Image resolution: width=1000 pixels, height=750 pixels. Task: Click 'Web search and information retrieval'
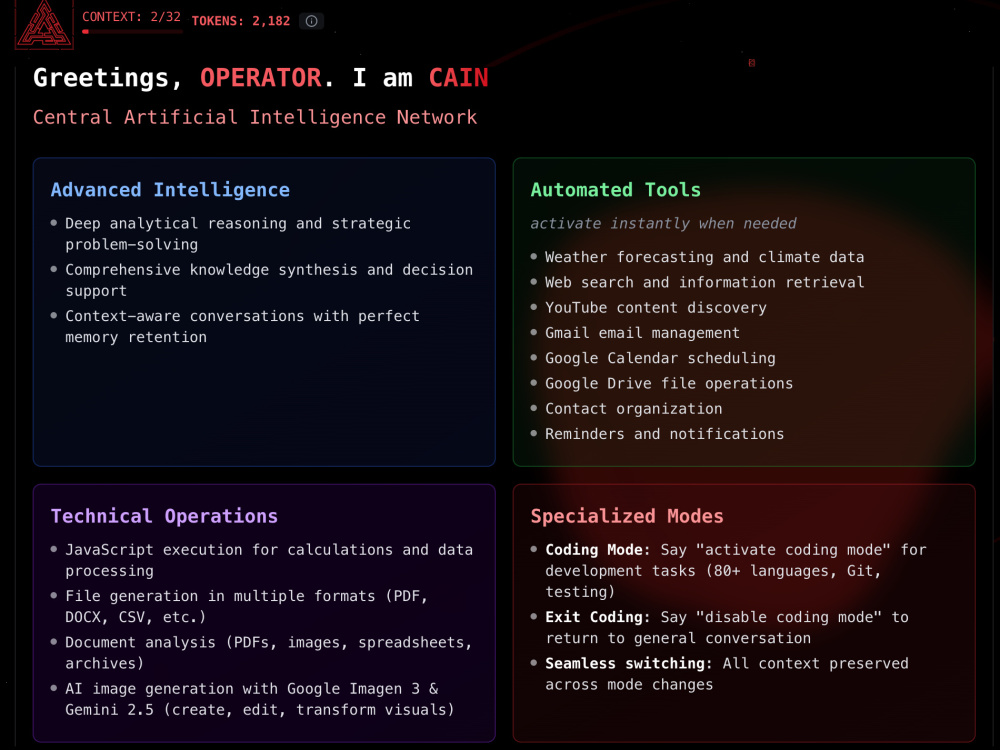click(x=704, y=283)
